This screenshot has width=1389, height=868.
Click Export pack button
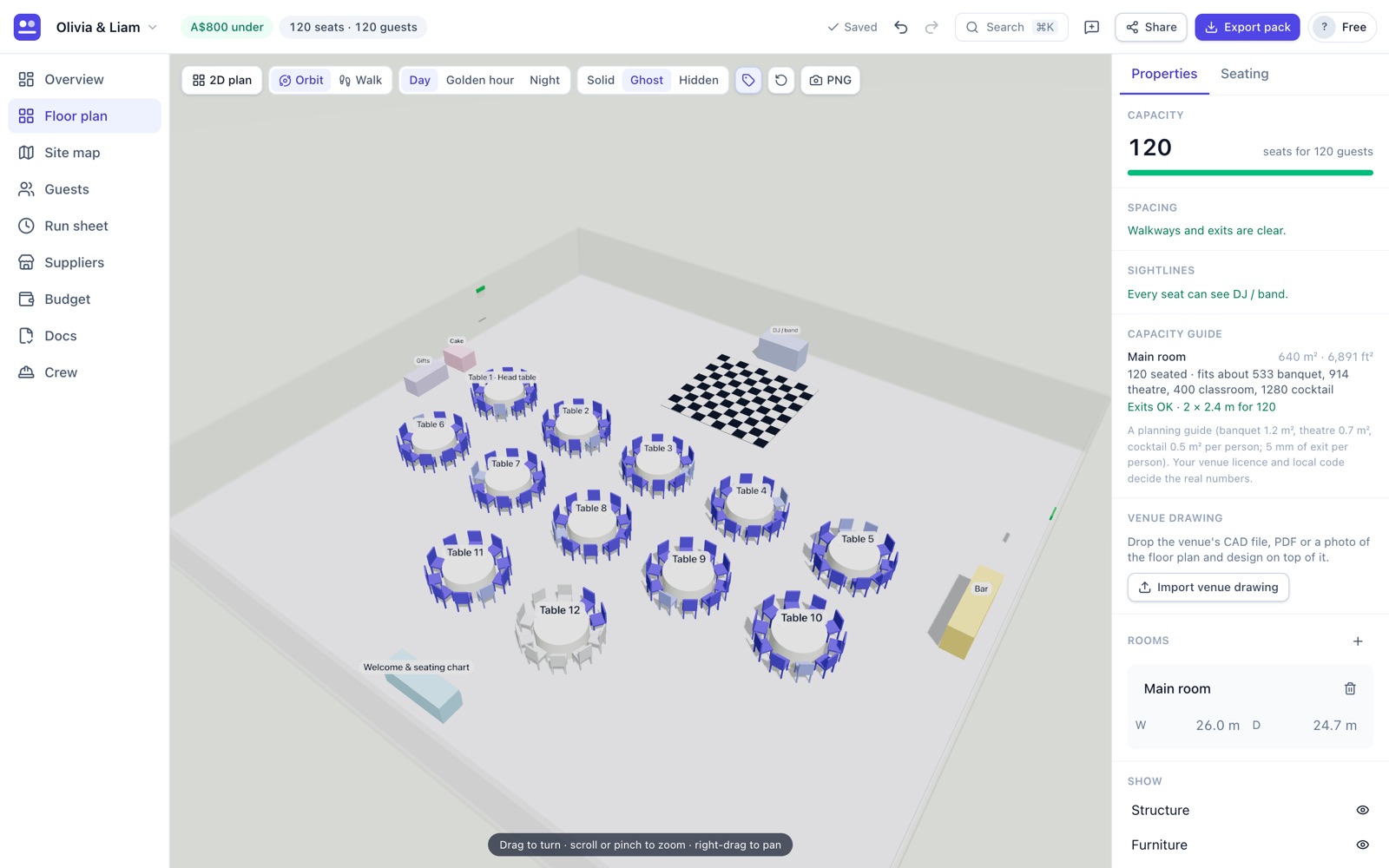(1247, 27)
